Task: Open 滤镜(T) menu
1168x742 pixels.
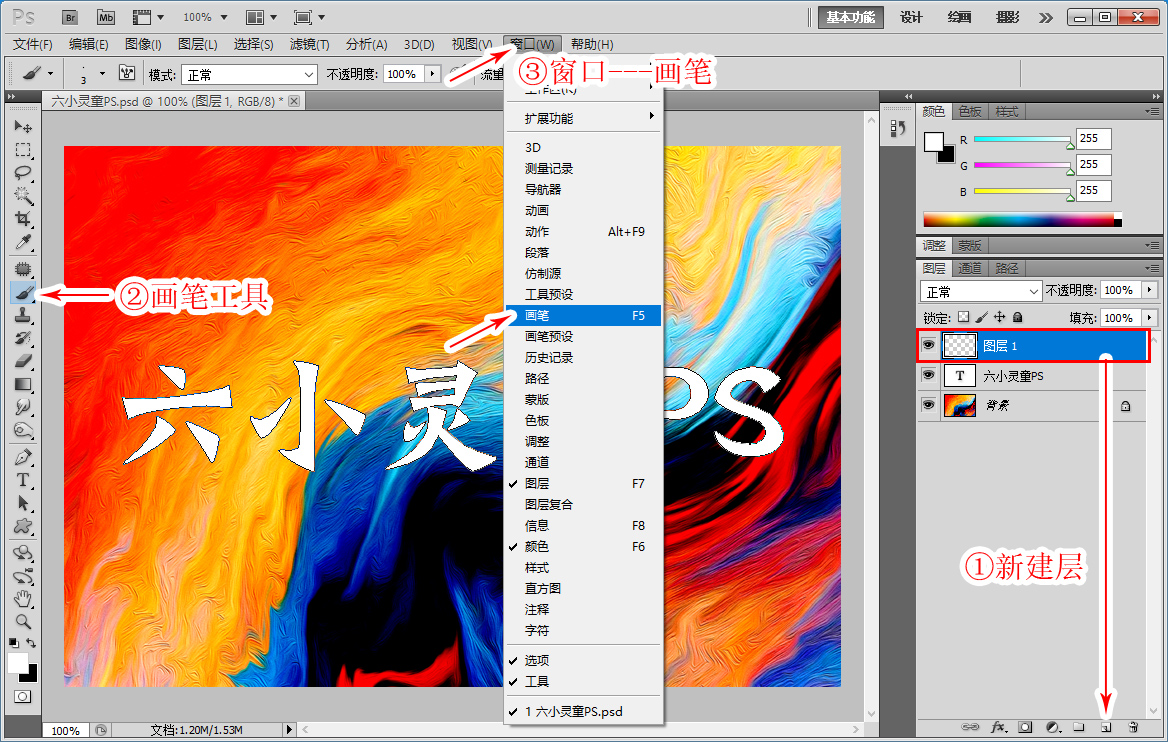Action: [309, 44]
